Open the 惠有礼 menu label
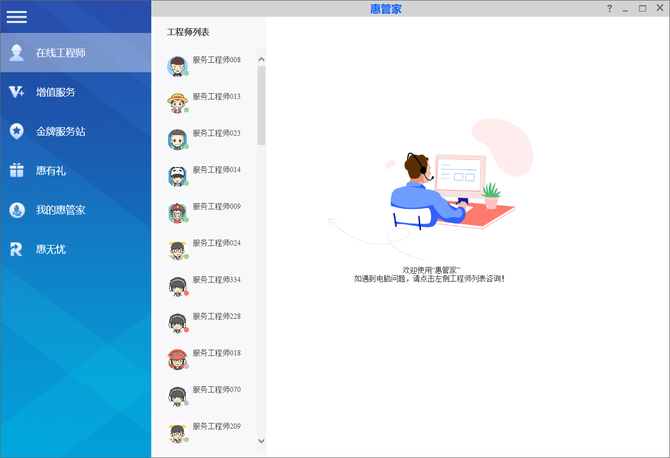Image resolution: width=670 pixels, height=458 pixels. point(51,171)
